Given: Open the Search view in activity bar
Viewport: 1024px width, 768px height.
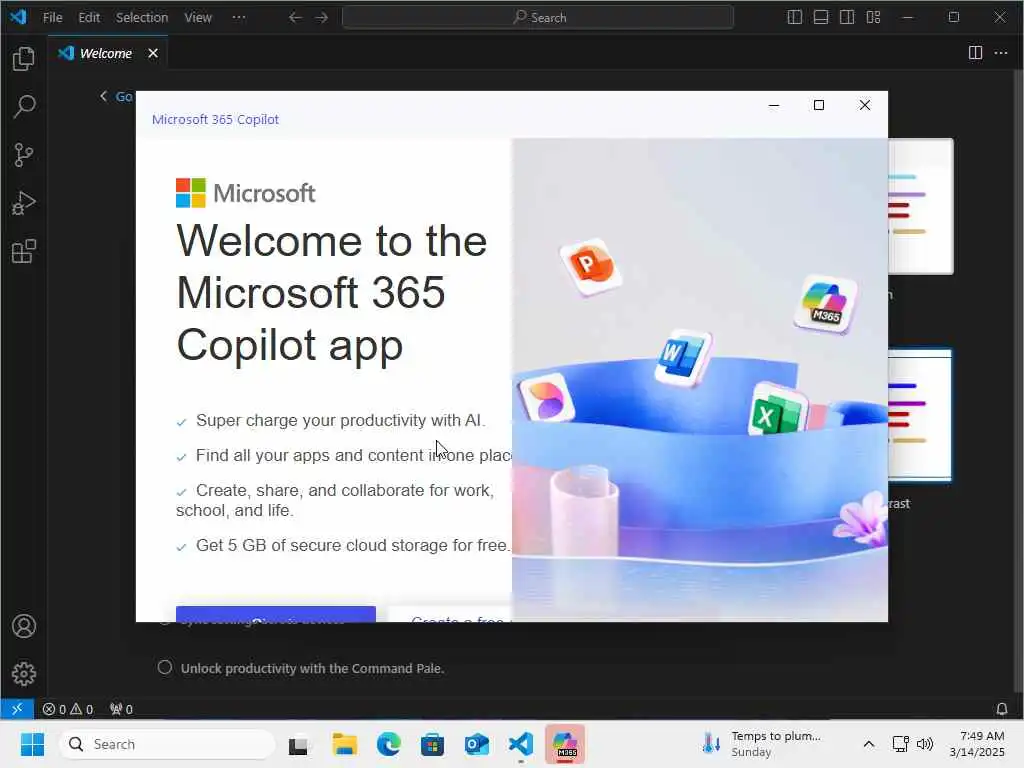Looking at the screenshot, I should click(24, 106).
